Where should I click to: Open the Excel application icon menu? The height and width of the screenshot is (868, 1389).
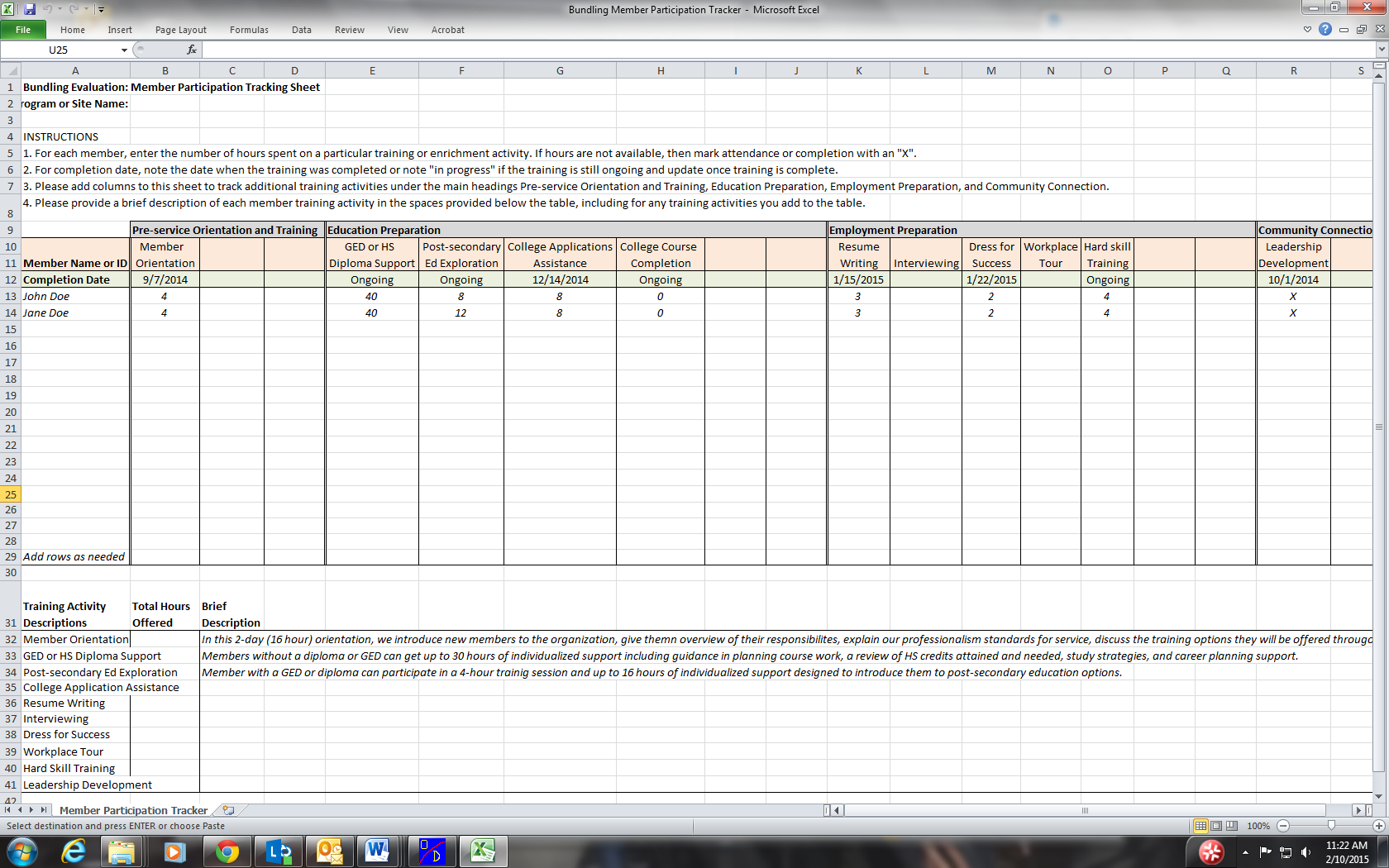click(7, 9)
